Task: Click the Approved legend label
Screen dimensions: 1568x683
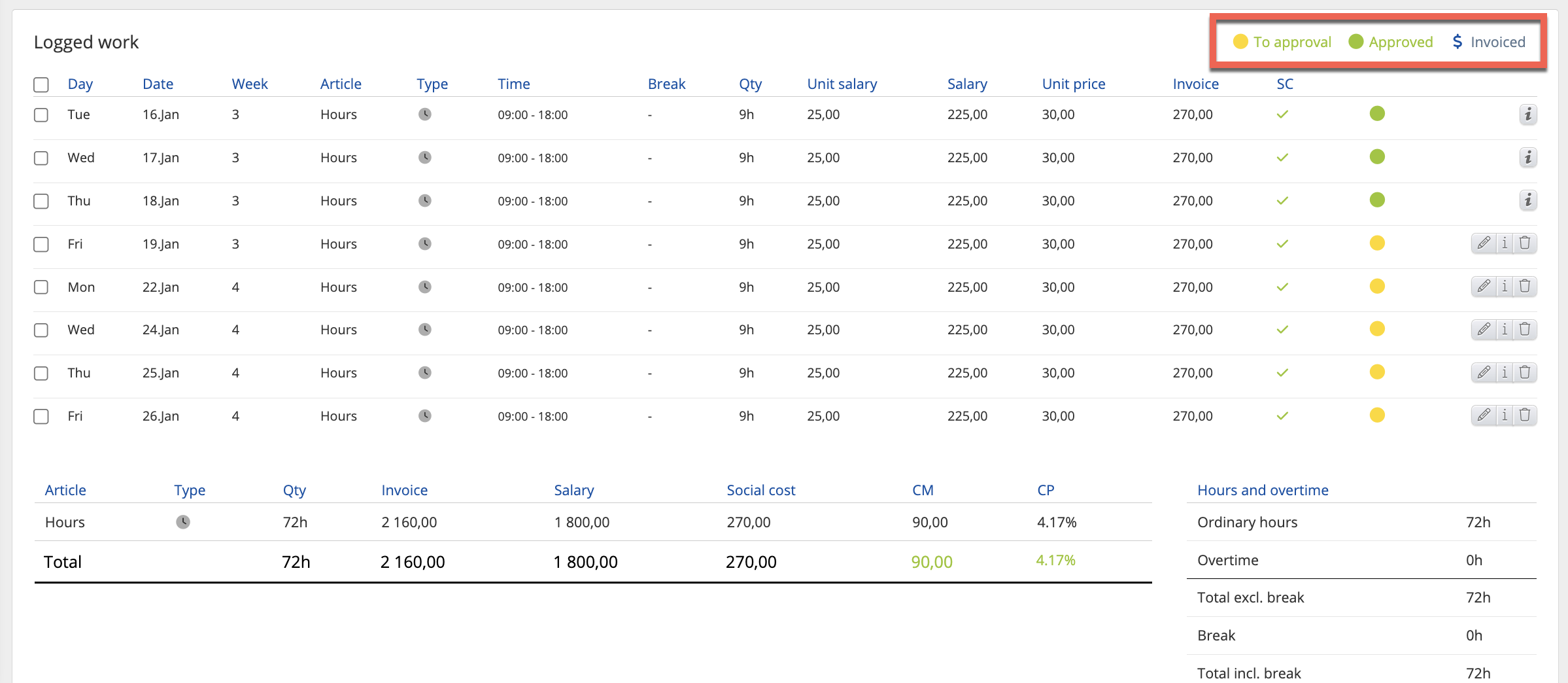Action: coord(1400,42)
